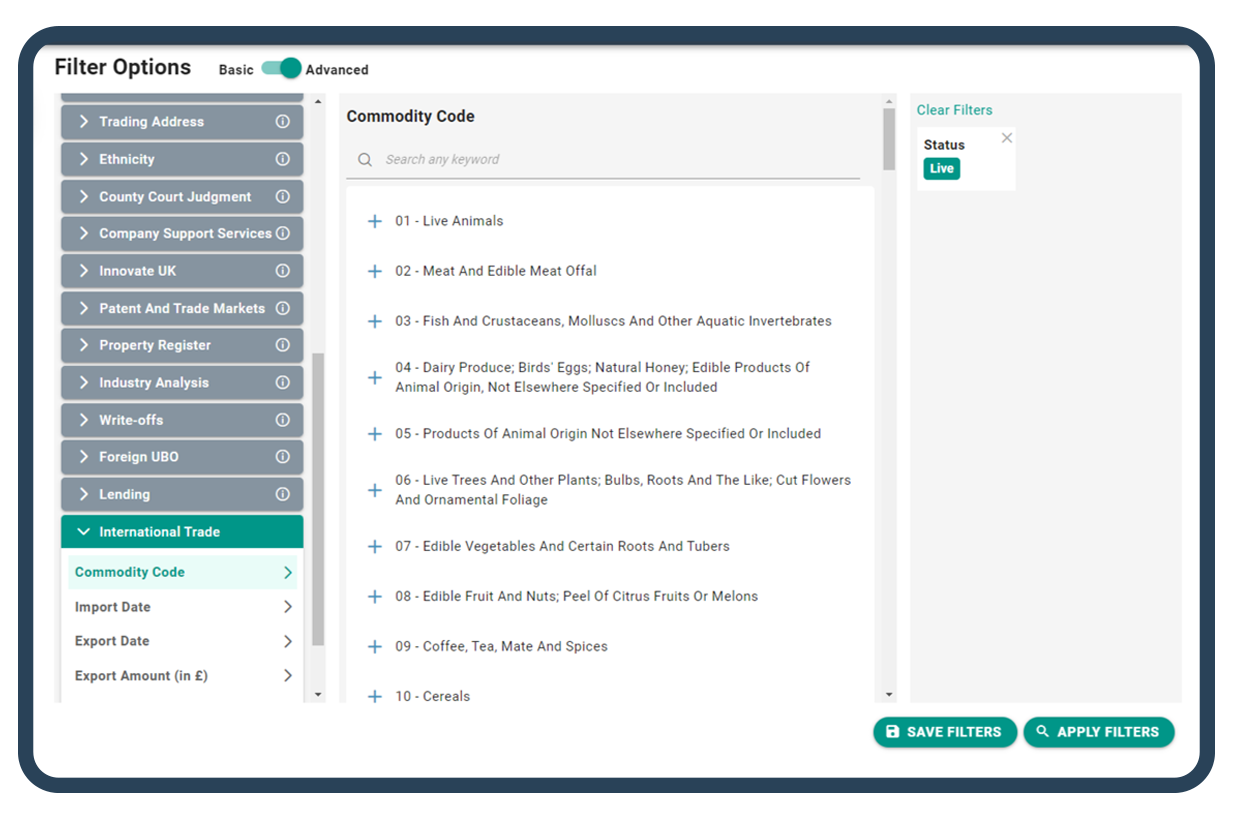Screen dimensions: 1235x819
Task: Click commodity list scroll up arrow
Action: (x=889, y=101)
